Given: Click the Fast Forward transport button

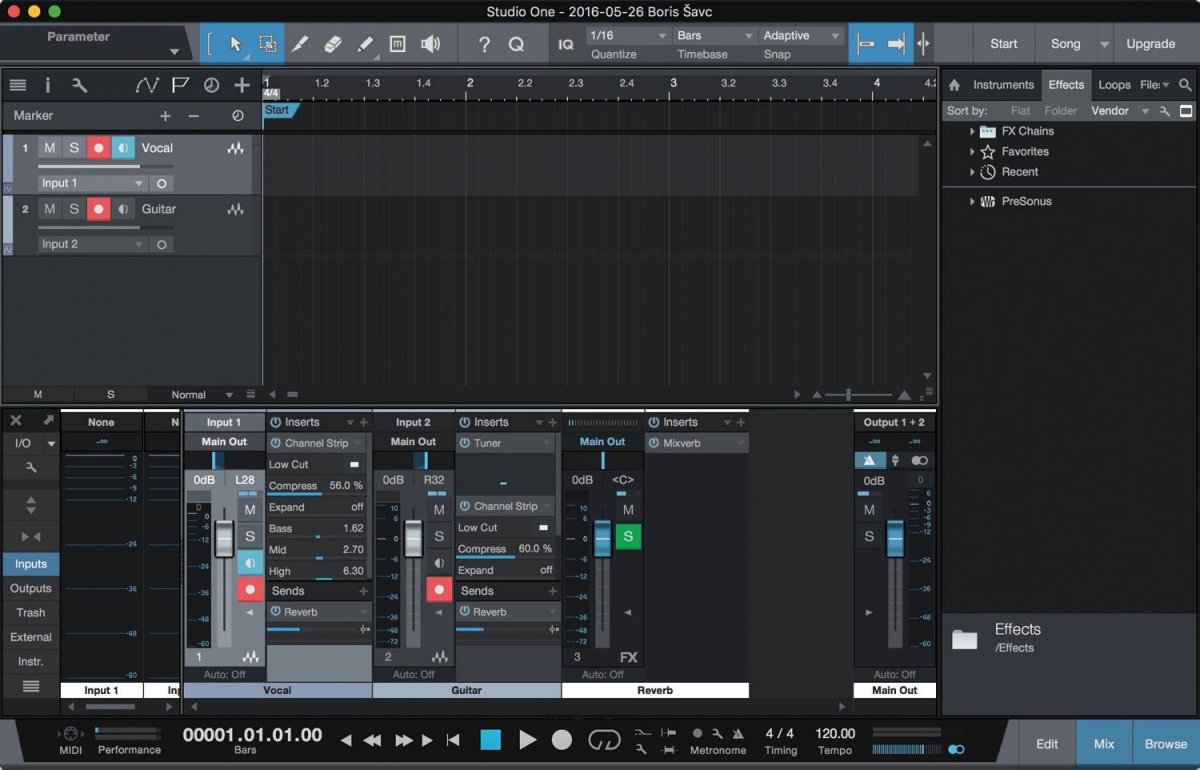Looking at the screenshot, I should tap(403, 740).
